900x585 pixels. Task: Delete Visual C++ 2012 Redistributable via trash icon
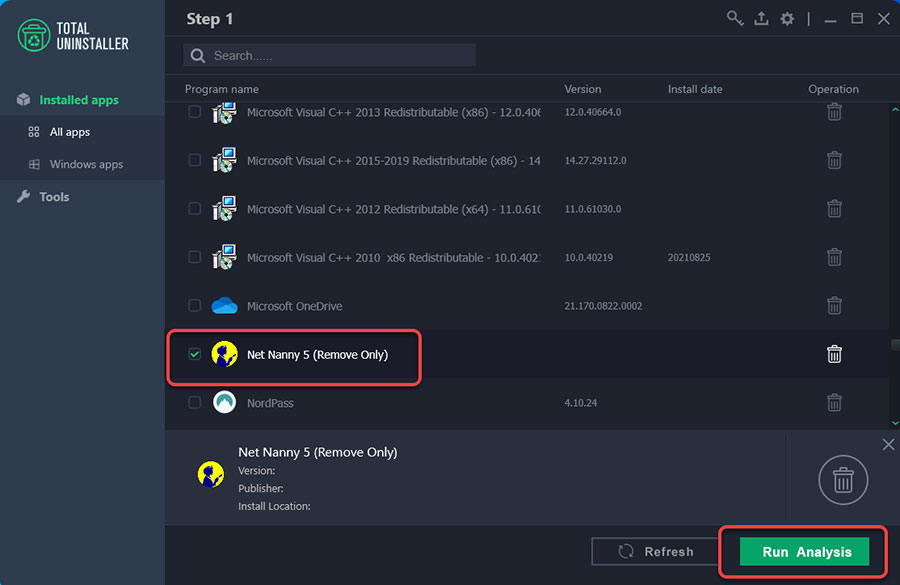834,209
